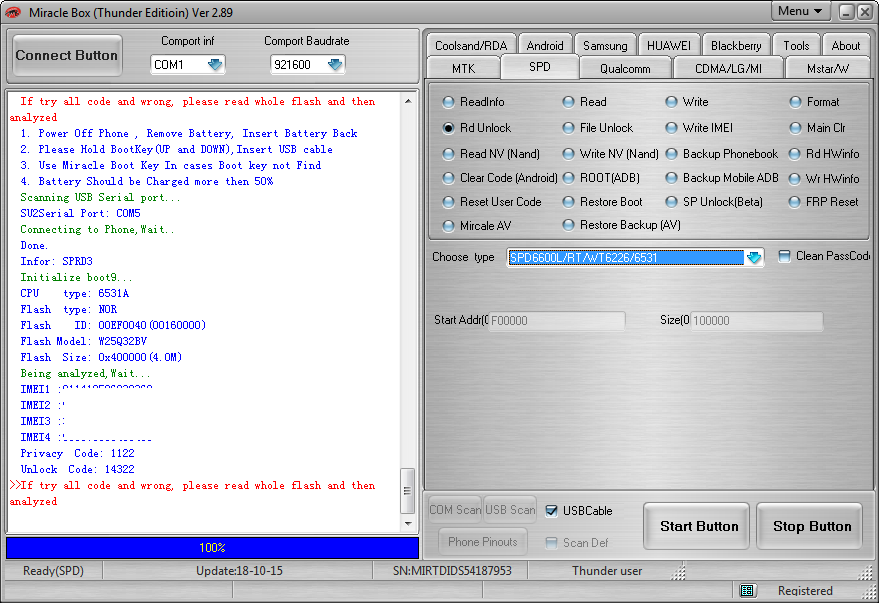Switch to the Android tab
Screen dimensions: 879x603
tap(545, 45)
